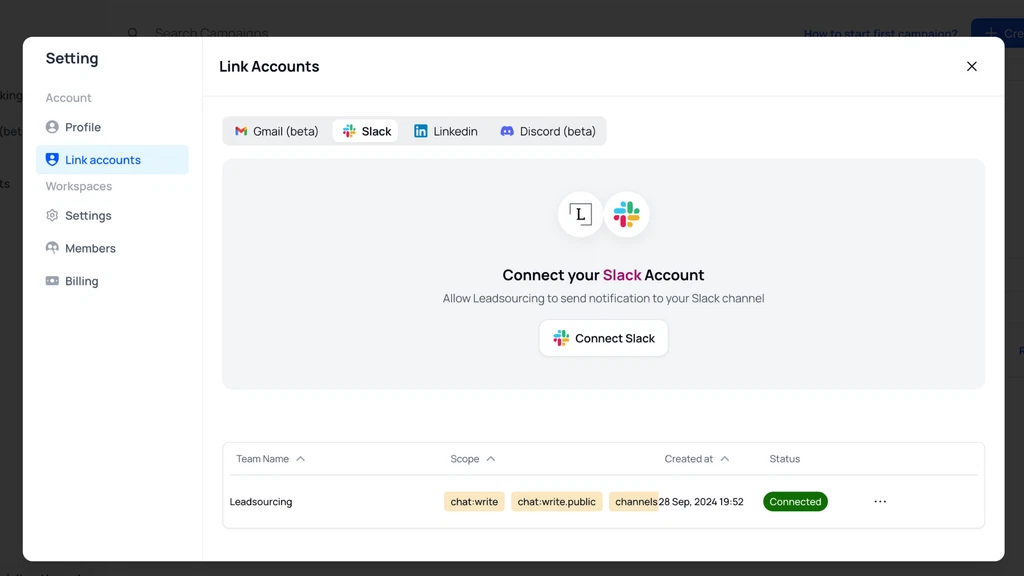Viewport: 1024px width, 576px height.
Task: Click the round Slack logo circle
Action: (627, 214)
